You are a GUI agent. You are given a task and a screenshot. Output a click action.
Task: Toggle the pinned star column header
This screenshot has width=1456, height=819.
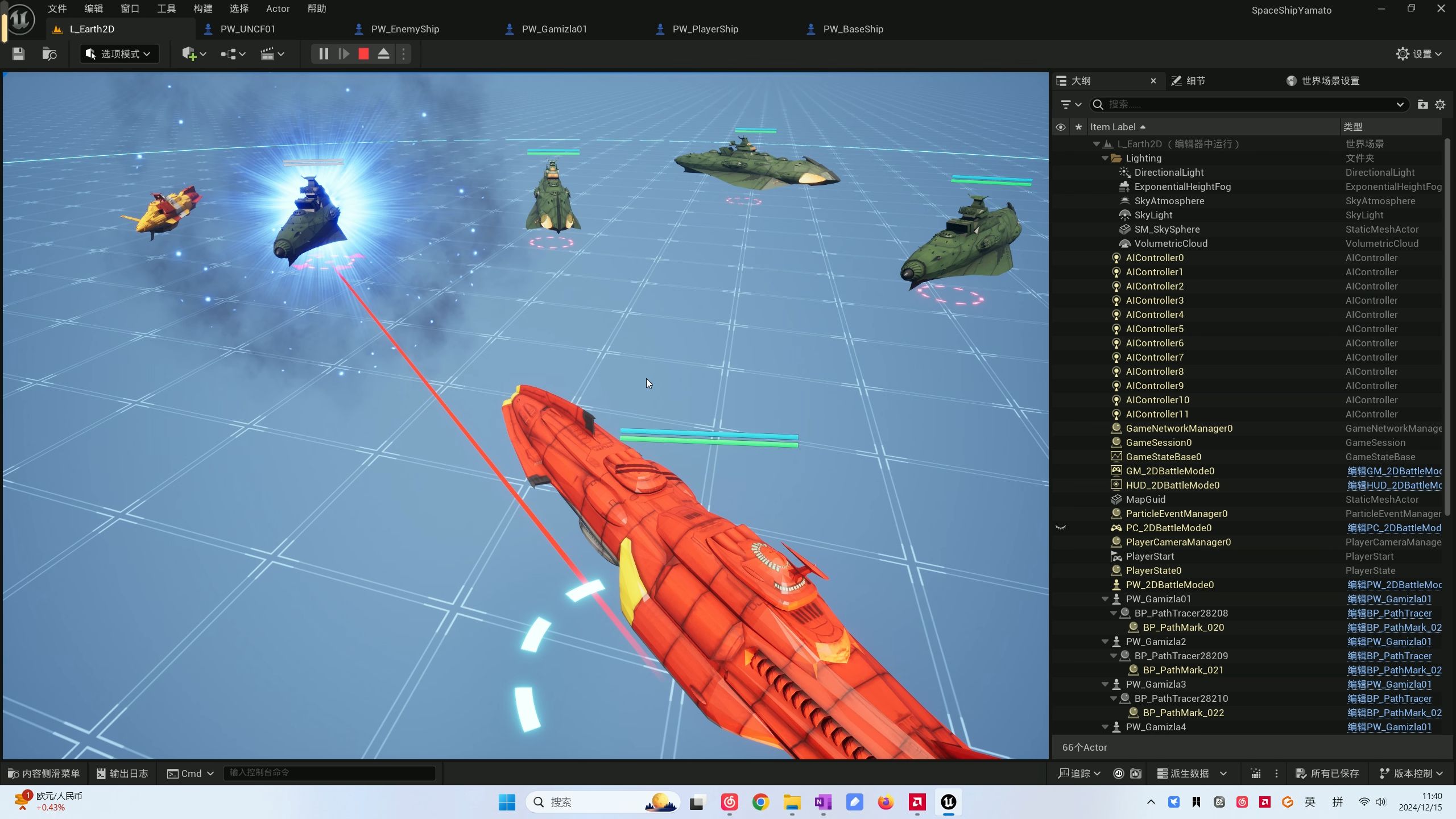(x=1078, y=127)
